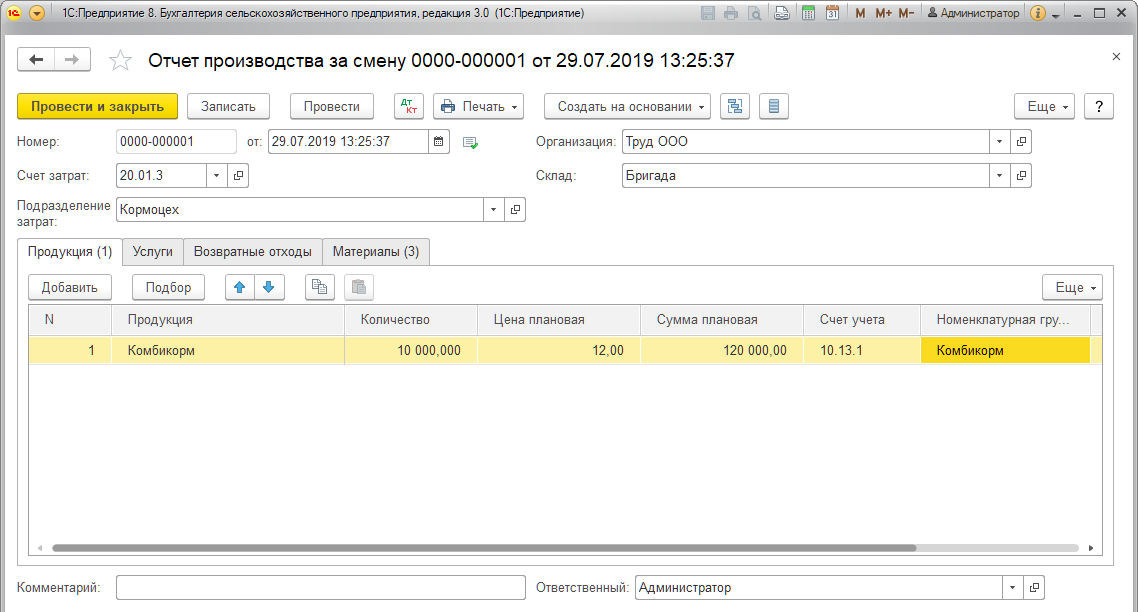Click Количество column header
The width and height of the screenshot is (1138, 612).
pyautogui.click(x=411, y=320)
